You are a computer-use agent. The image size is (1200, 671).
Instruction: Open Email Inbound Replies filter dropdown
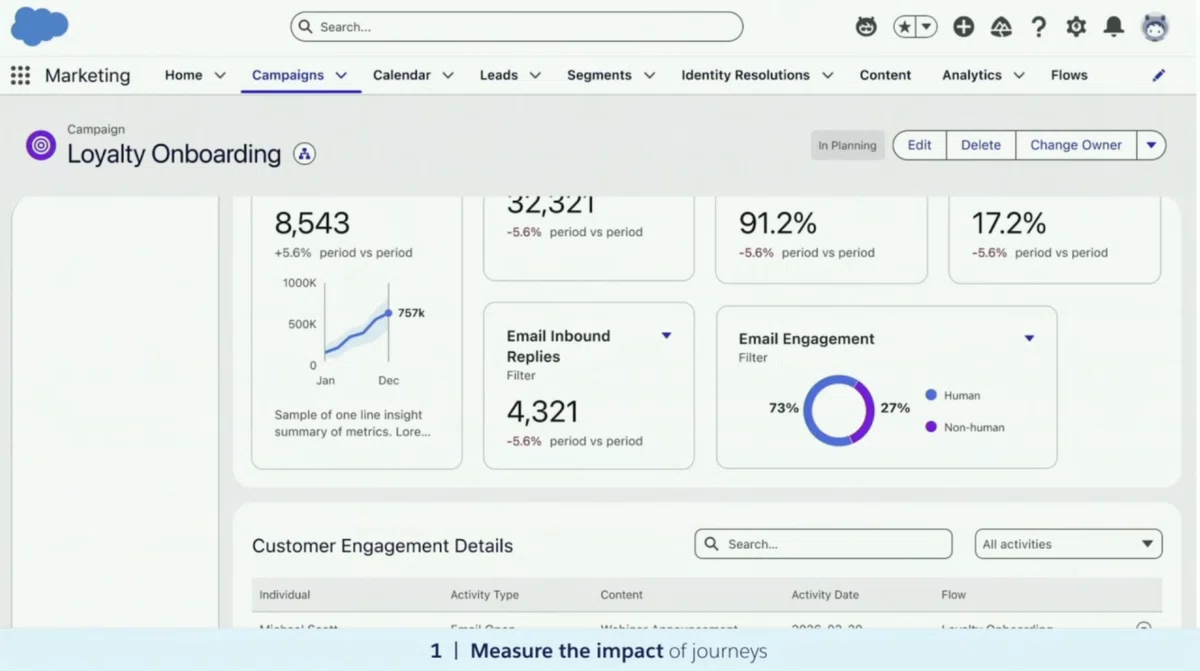point(666,336)
